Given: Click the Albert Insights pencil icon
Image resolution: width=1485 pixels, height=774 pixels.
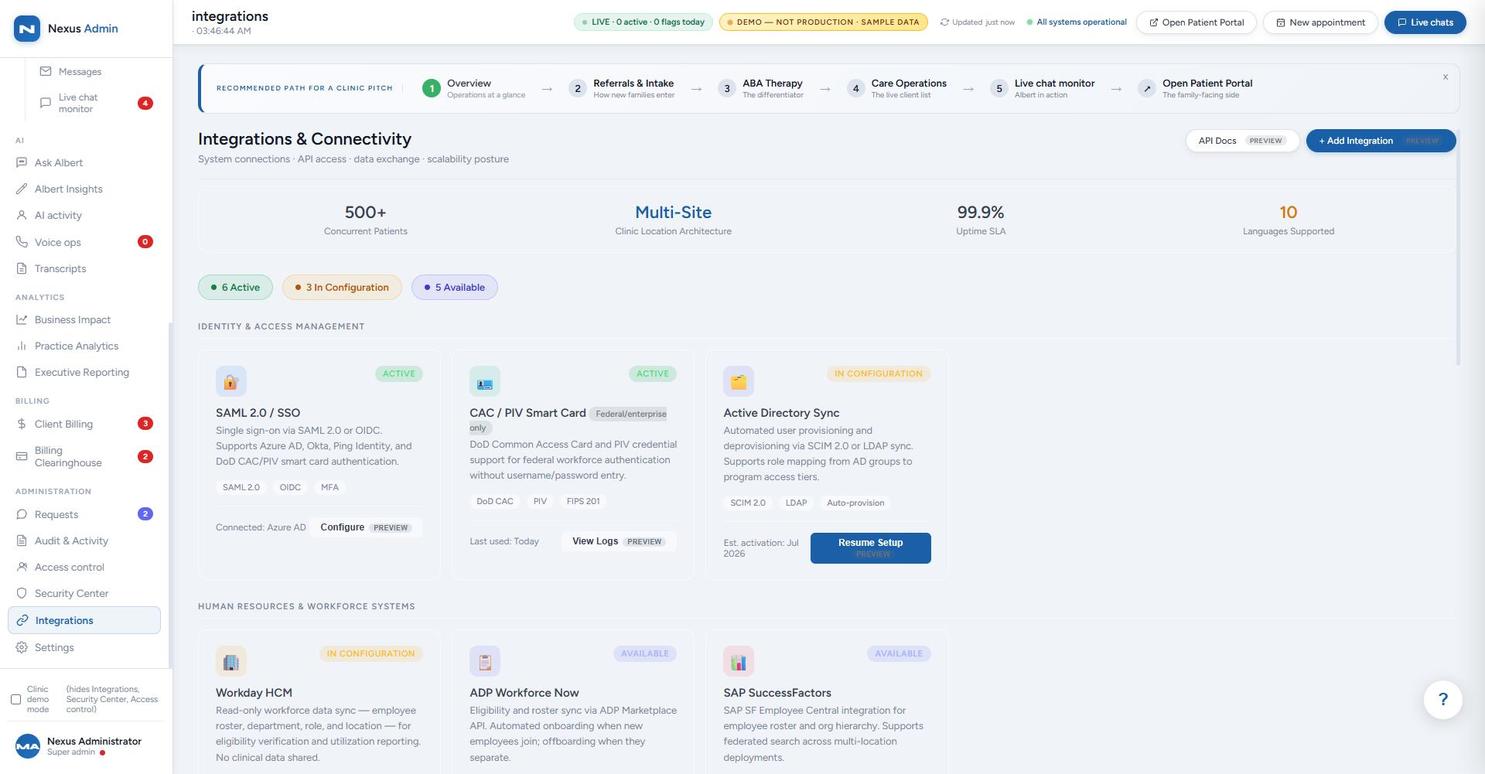Looking at the screenshot, I should (x=22, y=189).
